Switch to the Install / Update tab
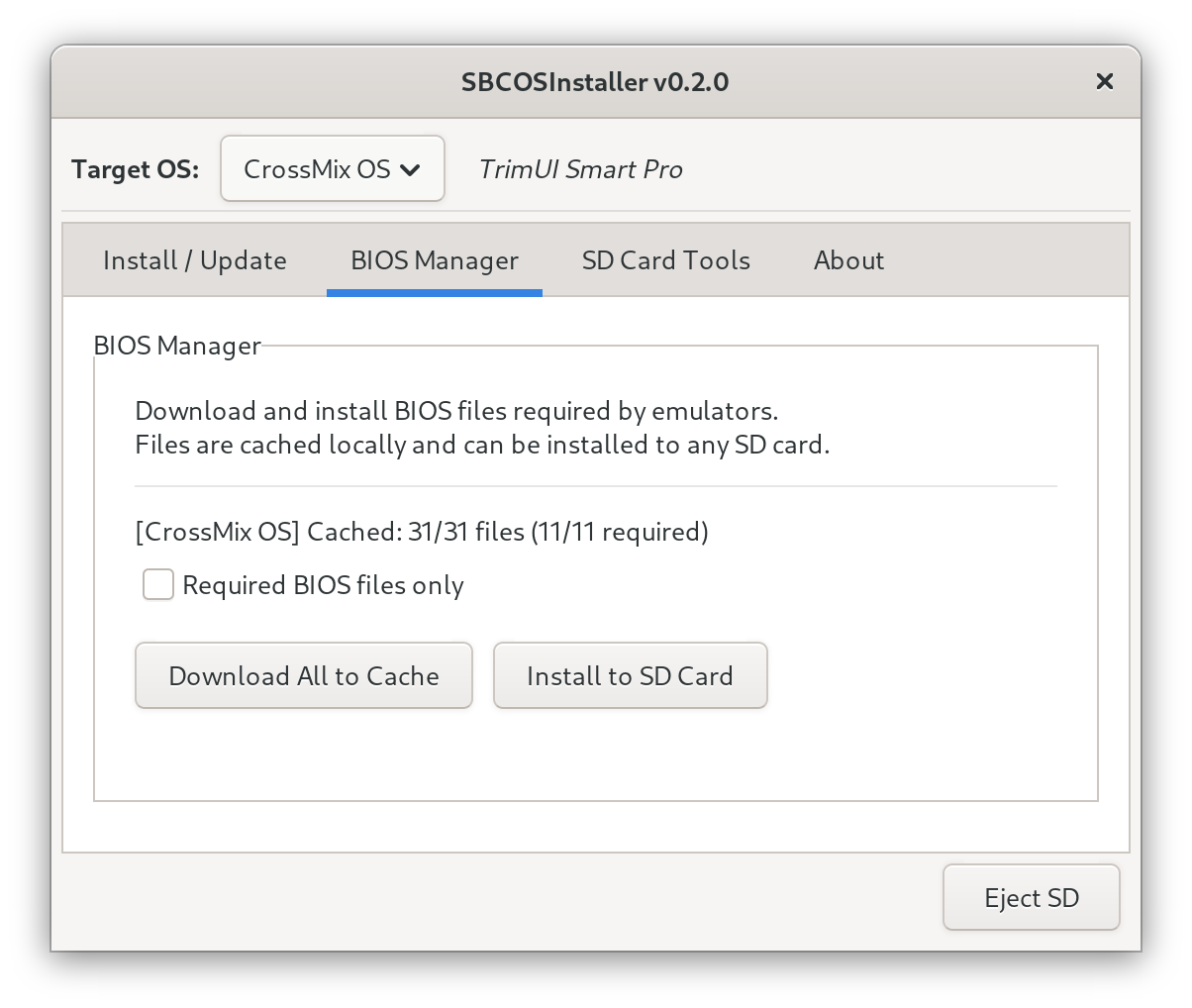 195,260
